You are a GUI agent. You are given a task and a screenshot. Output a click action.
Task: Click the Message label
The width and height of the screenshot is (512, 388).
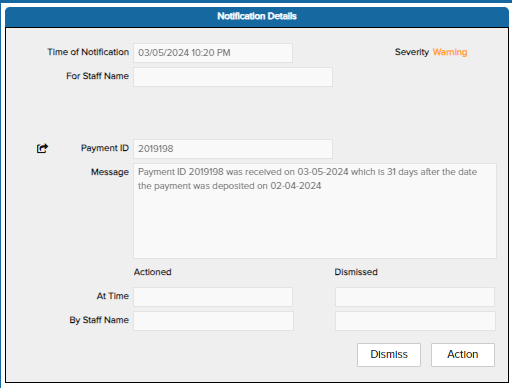110,172
